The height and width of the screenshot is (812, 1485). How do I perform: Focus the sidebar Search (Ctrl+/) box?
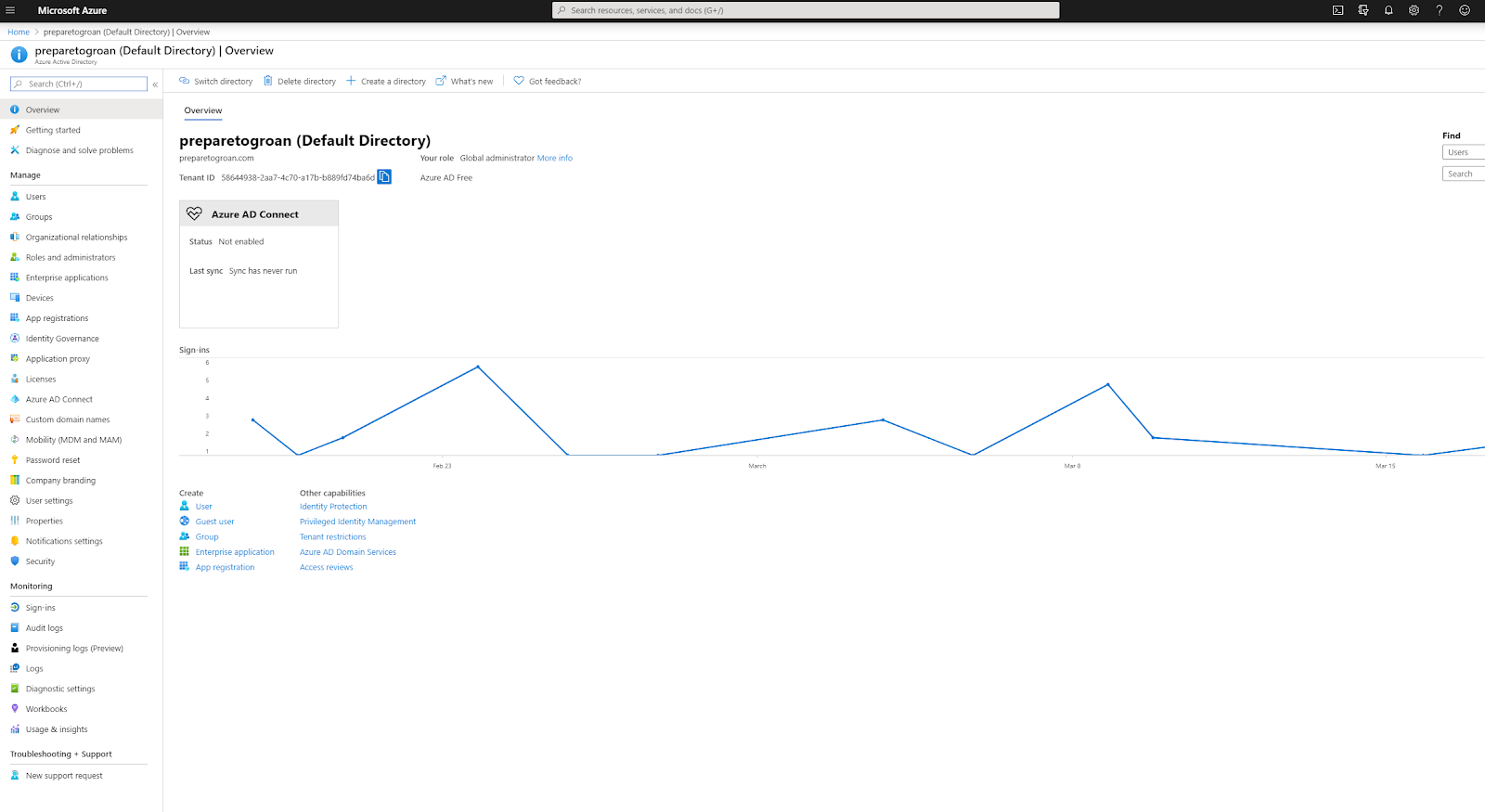pyautogui.click(x=79, y=84)
